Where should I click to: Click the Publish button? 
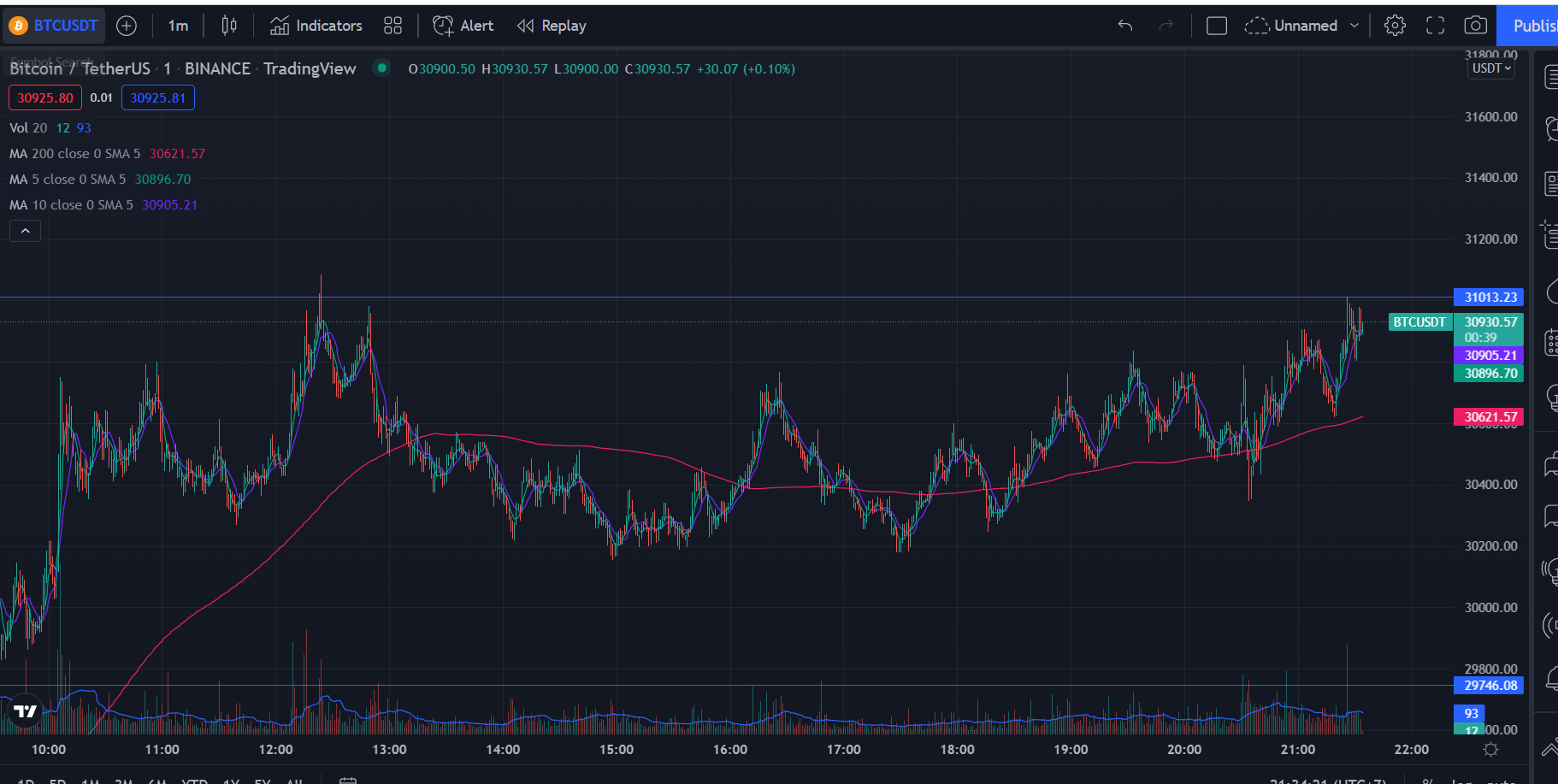click(x=1529, y=26)
